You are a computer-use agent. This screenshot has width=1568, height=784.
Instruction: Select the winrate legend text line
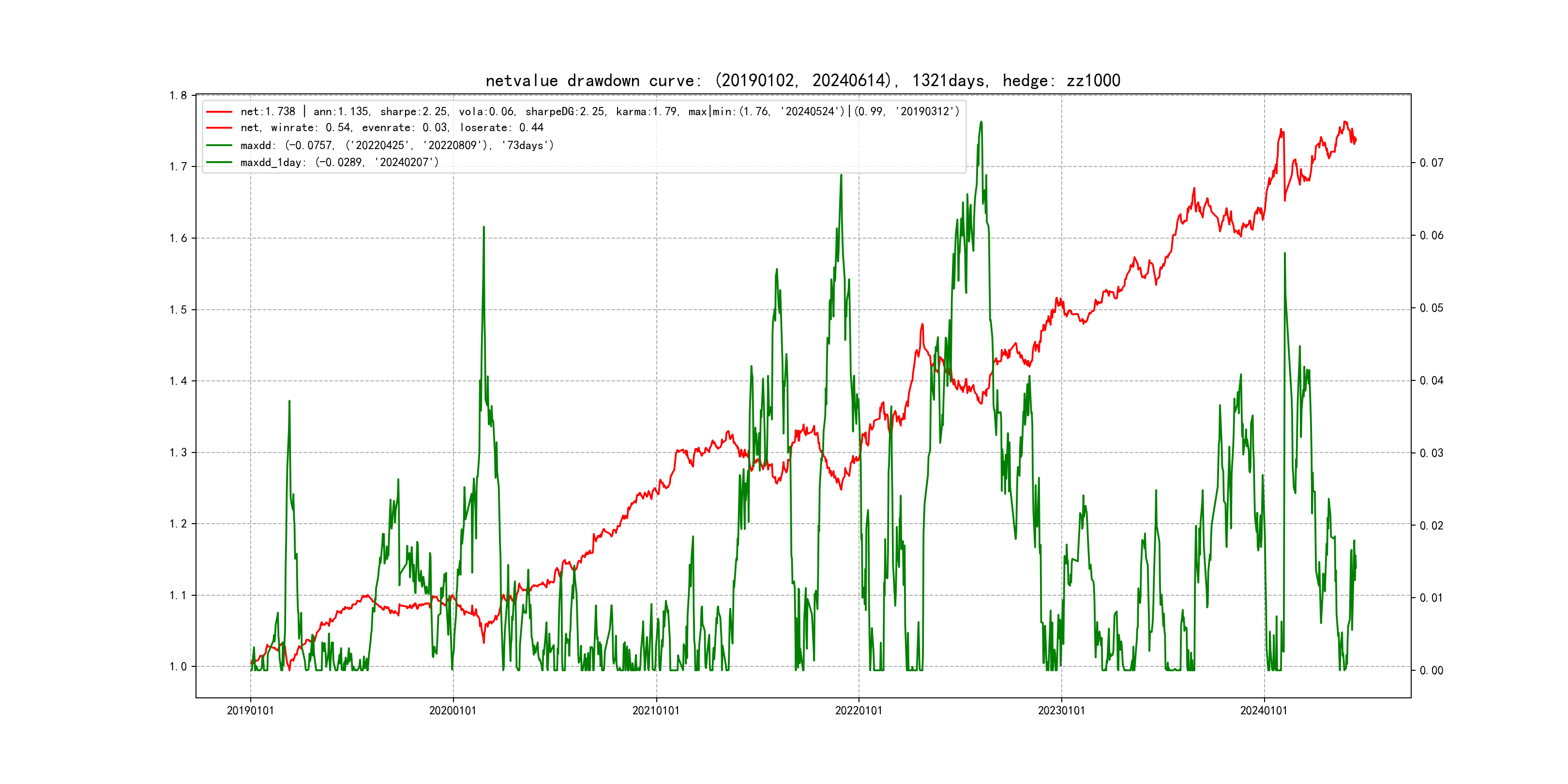tap(392, 128)
